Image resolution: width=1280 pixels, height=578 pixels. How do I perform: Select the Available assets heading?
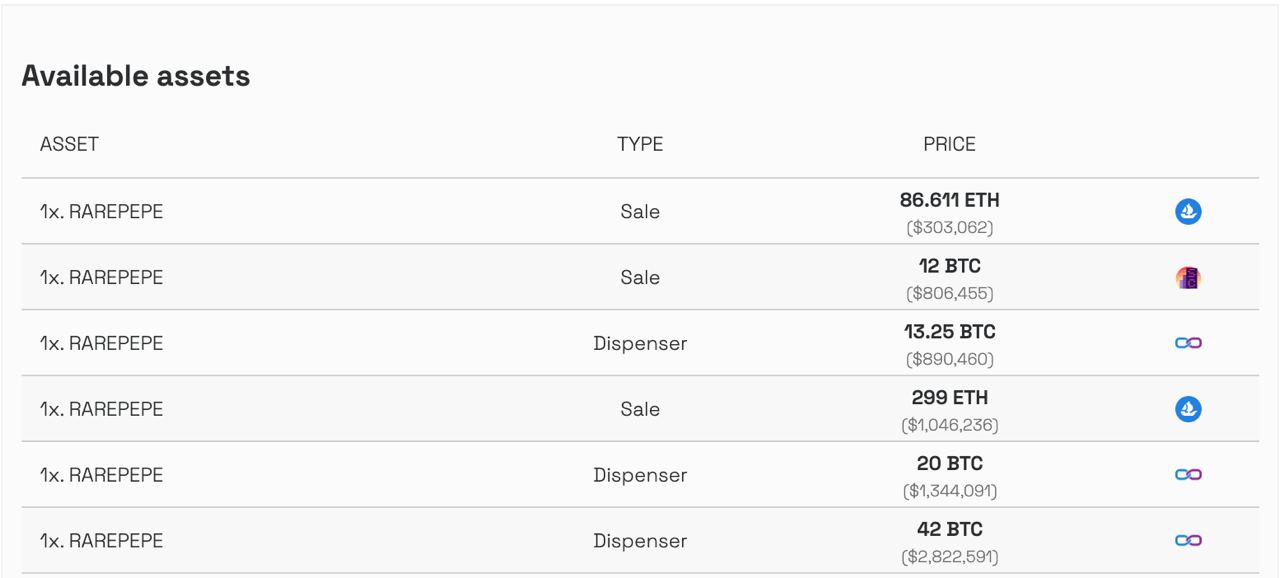[x=136, y=76]
